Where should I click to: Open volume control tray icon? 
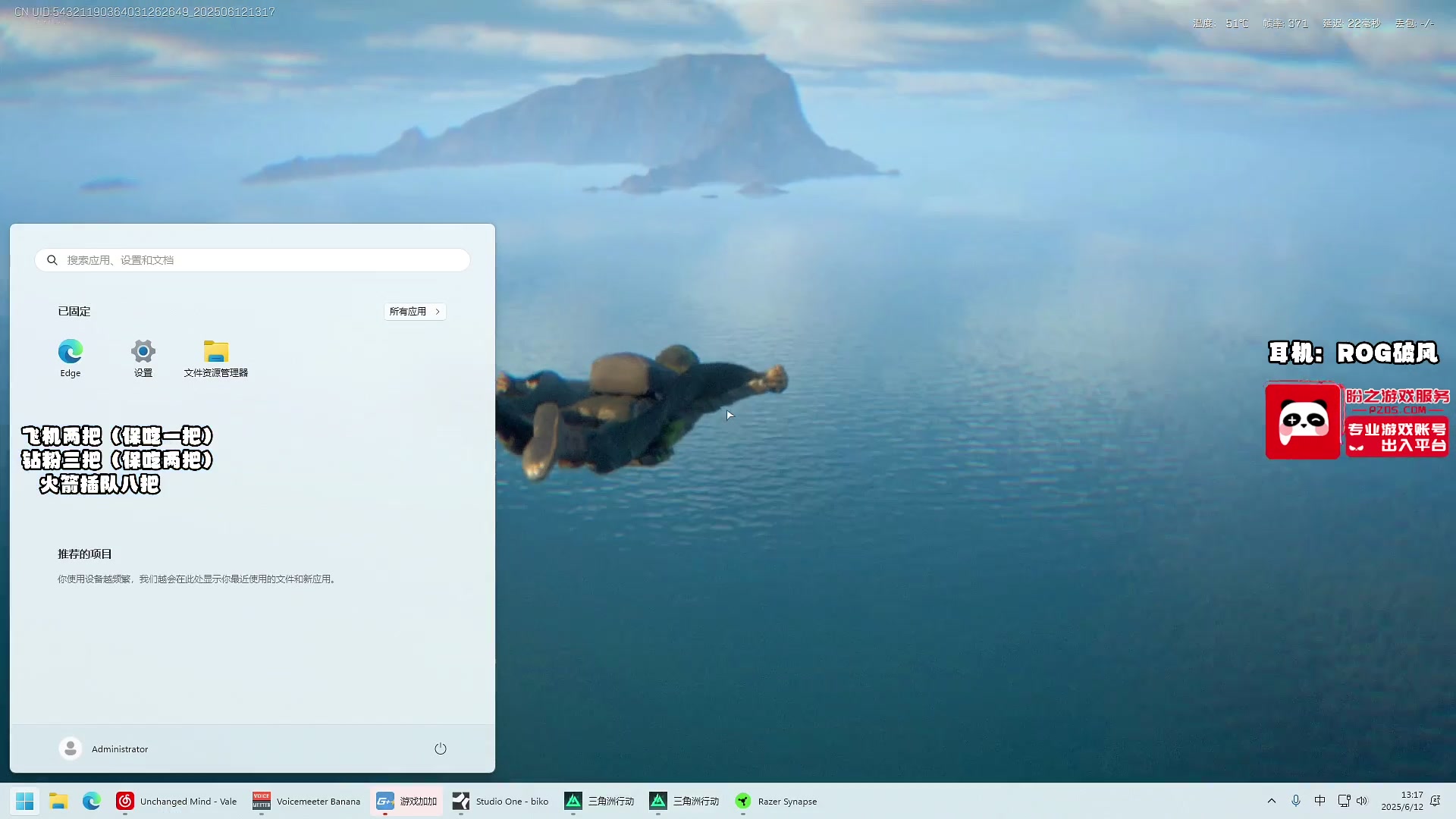coord(1362,802)
